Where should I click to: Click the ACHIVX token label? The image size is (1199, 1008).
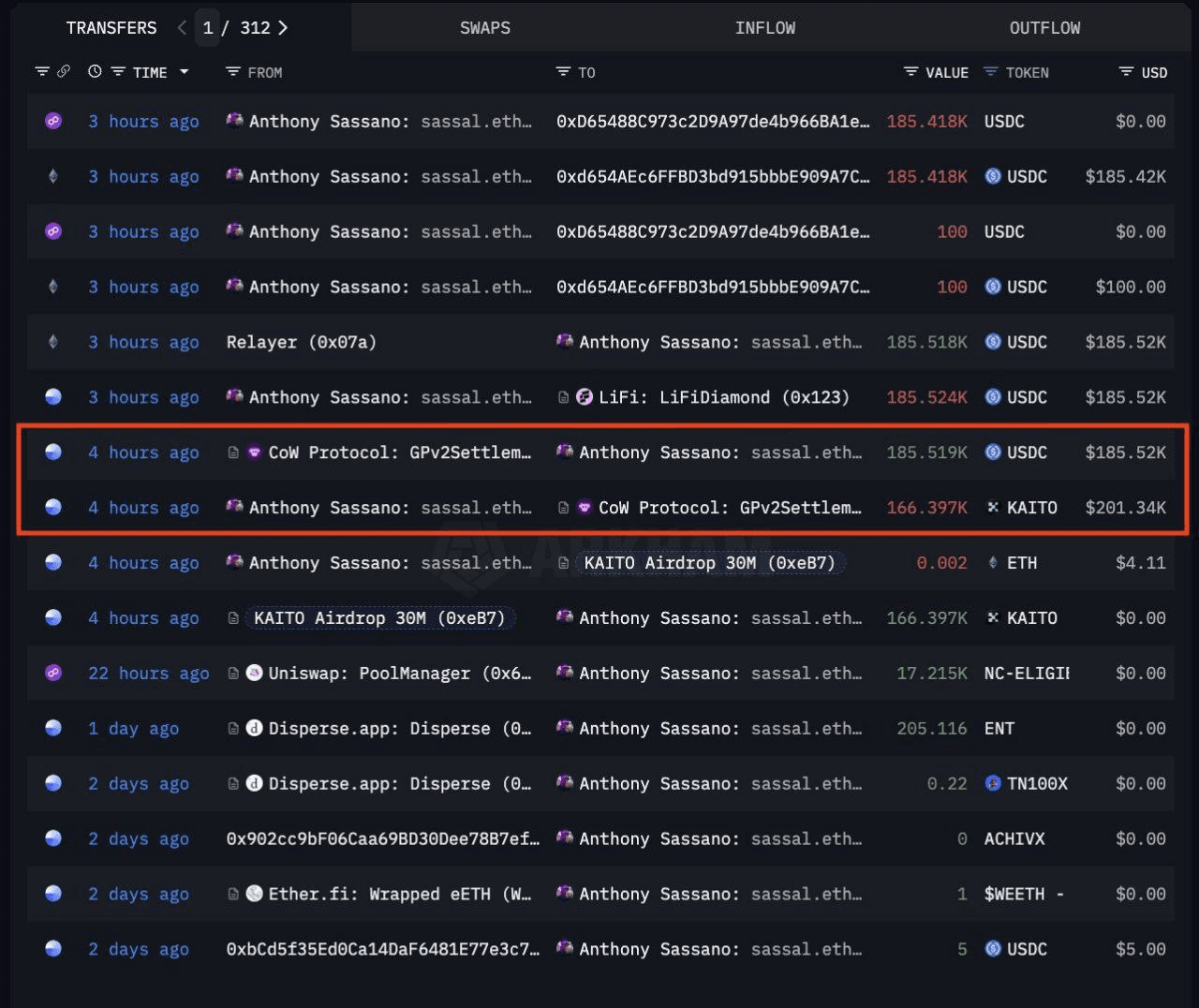click(1014, 839)
